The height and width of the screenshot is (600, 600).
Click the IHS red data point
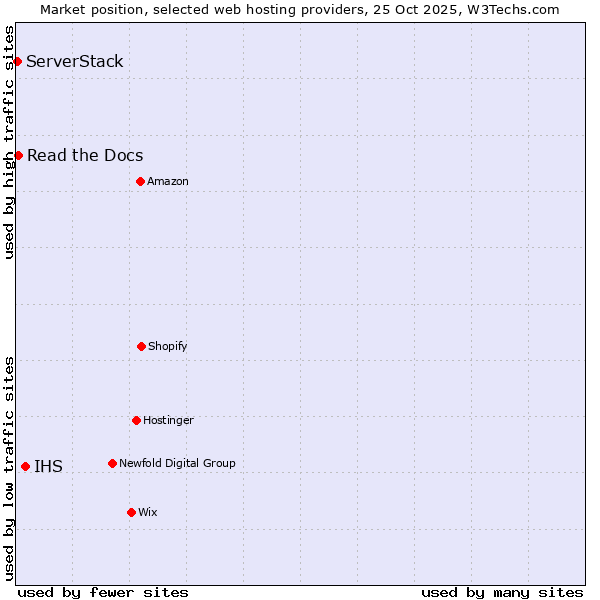(25, 466)
